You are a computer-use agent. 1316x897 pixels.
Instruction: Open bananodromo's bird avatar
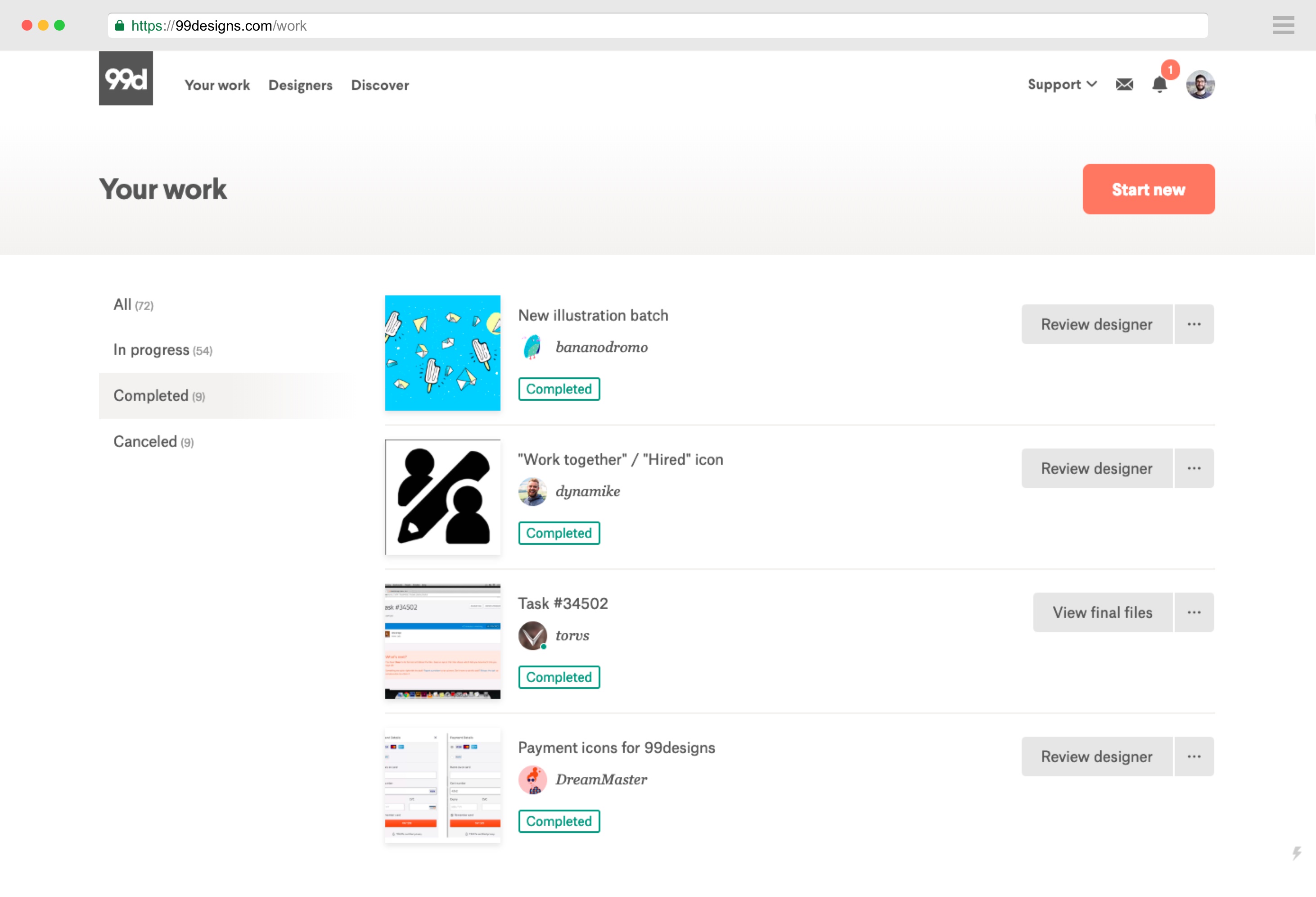click(532, 347)
